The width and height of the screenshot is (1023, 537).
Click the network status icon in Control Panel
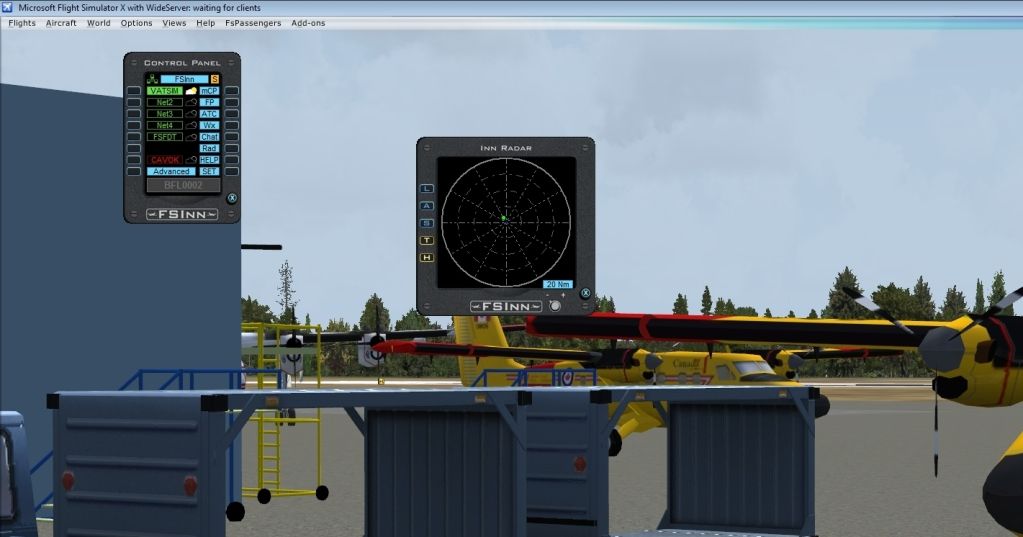pos(153,79)
